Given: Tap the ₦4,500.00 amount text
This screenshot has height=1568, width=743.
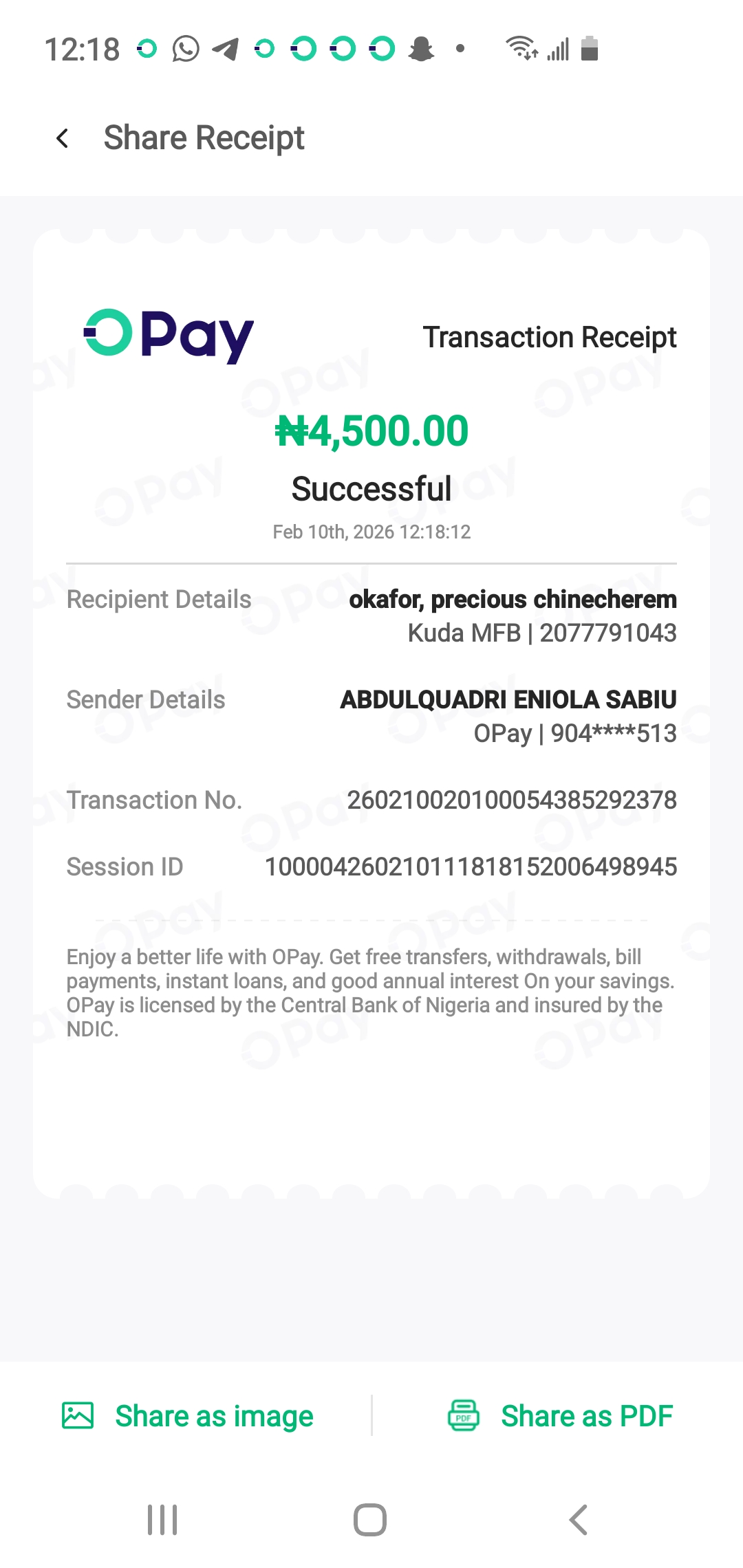Looking at the screenshot, I should click(371, 431).
